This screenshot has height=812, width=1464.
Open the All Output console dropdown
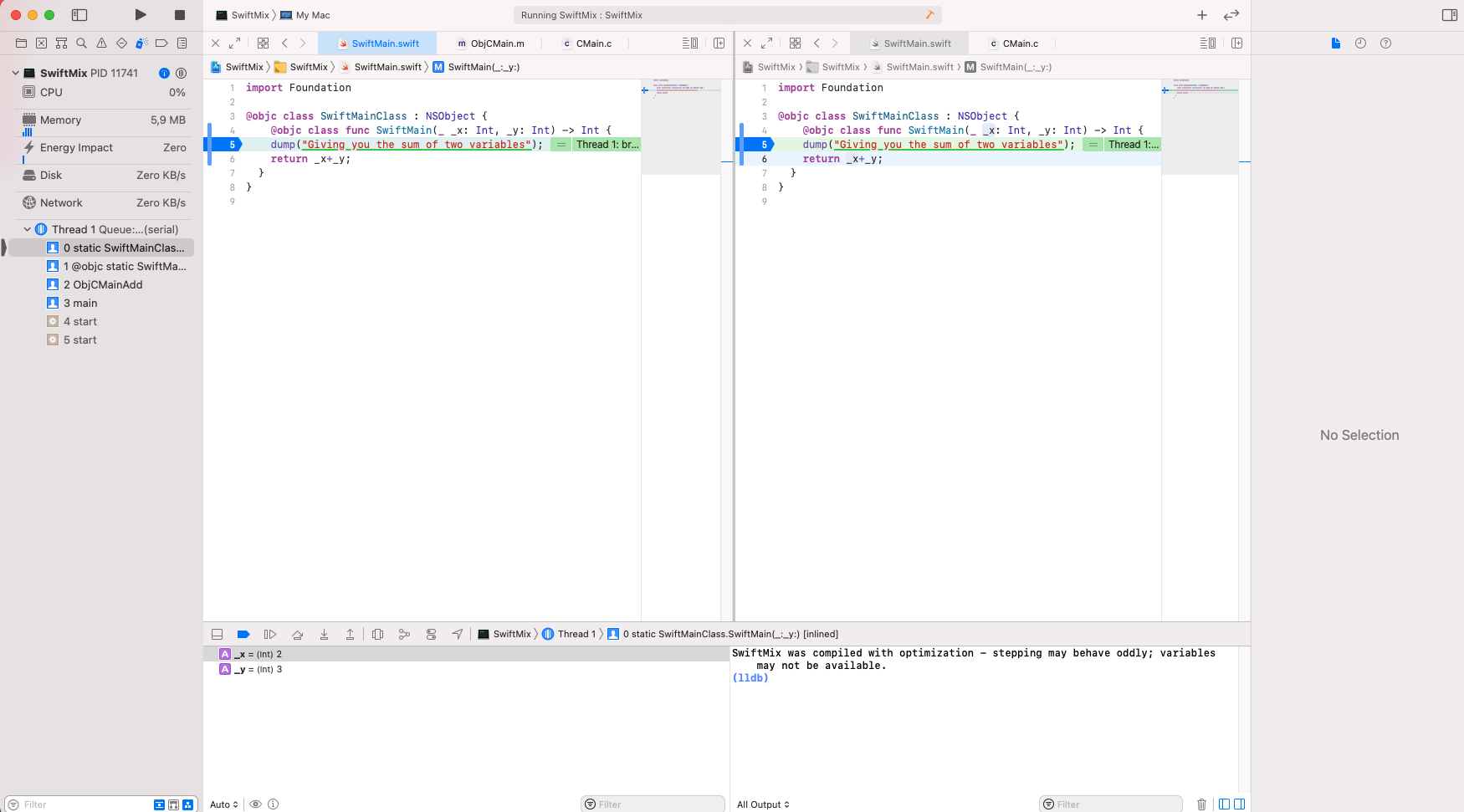tap(763, 804)
